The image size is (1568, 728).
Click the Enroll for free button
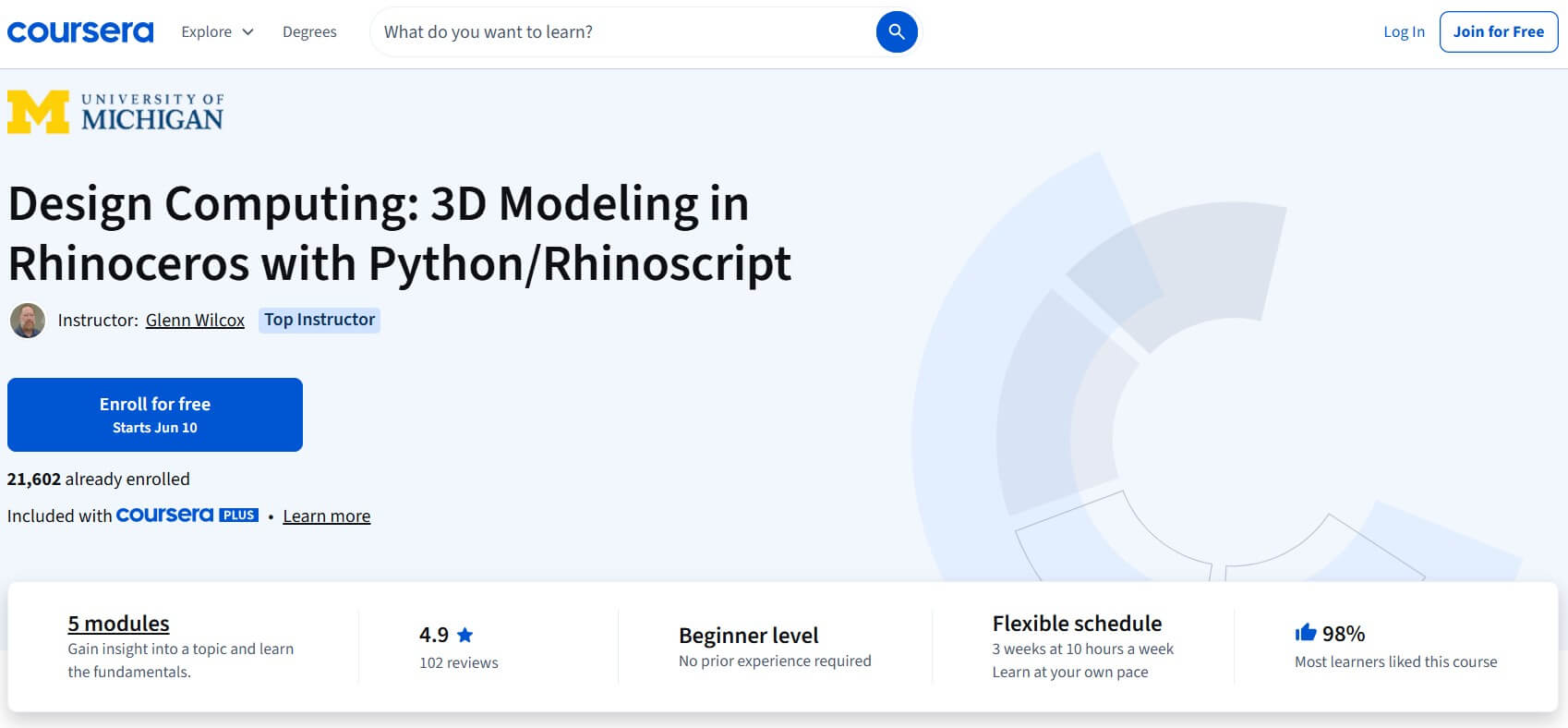(155, 415)
